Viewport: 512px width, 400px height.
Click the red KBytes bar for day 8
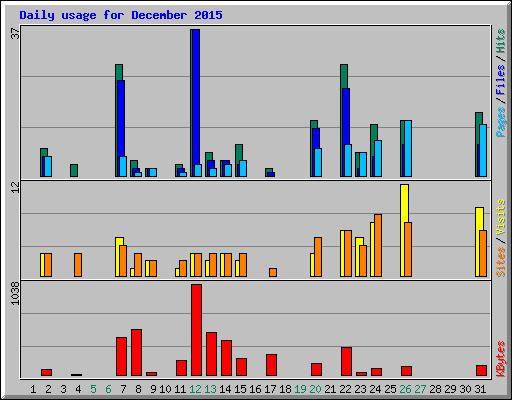[x=136, y=353]
